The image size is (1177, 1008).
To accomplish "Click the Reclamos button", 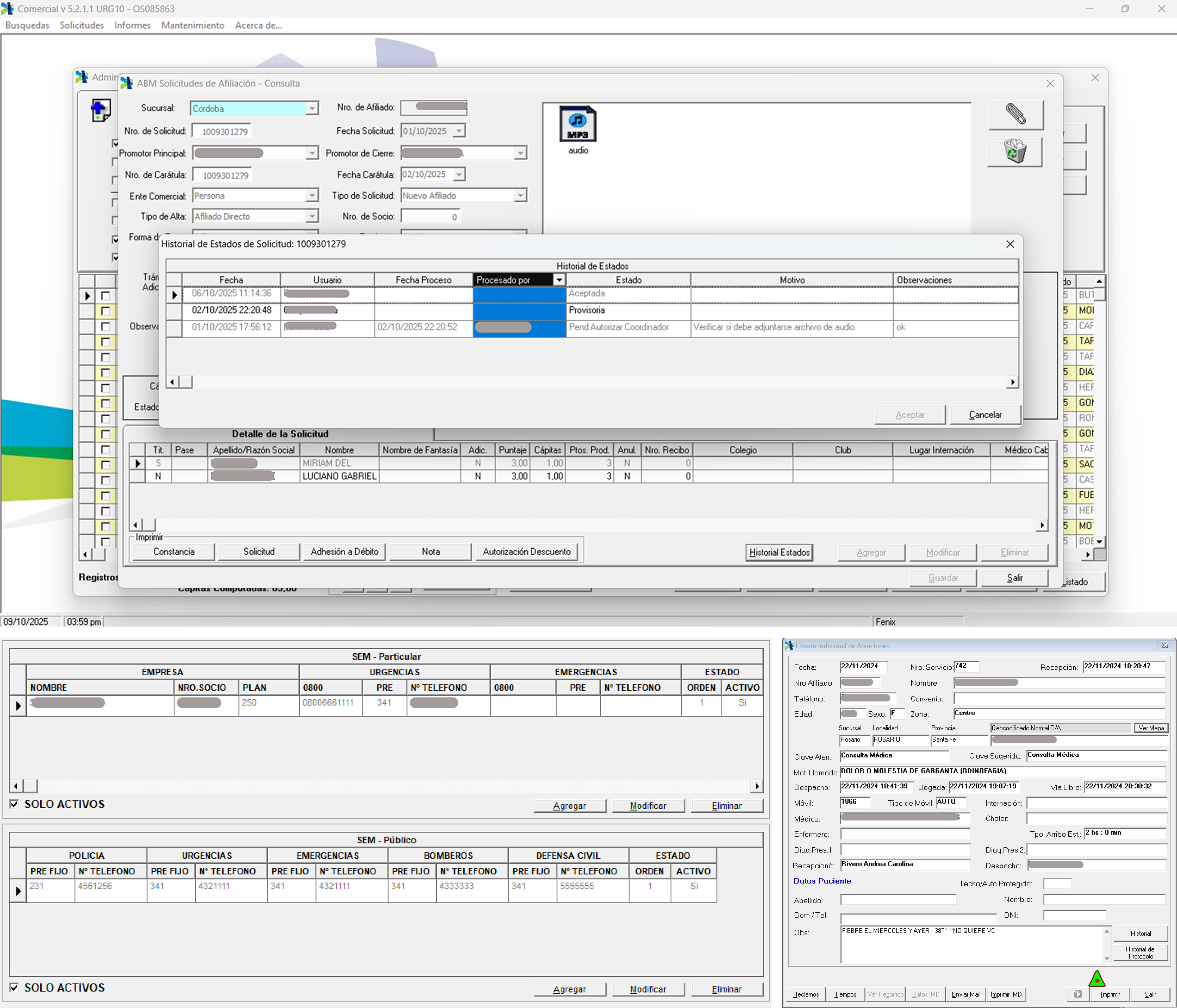I will (806, 994).
